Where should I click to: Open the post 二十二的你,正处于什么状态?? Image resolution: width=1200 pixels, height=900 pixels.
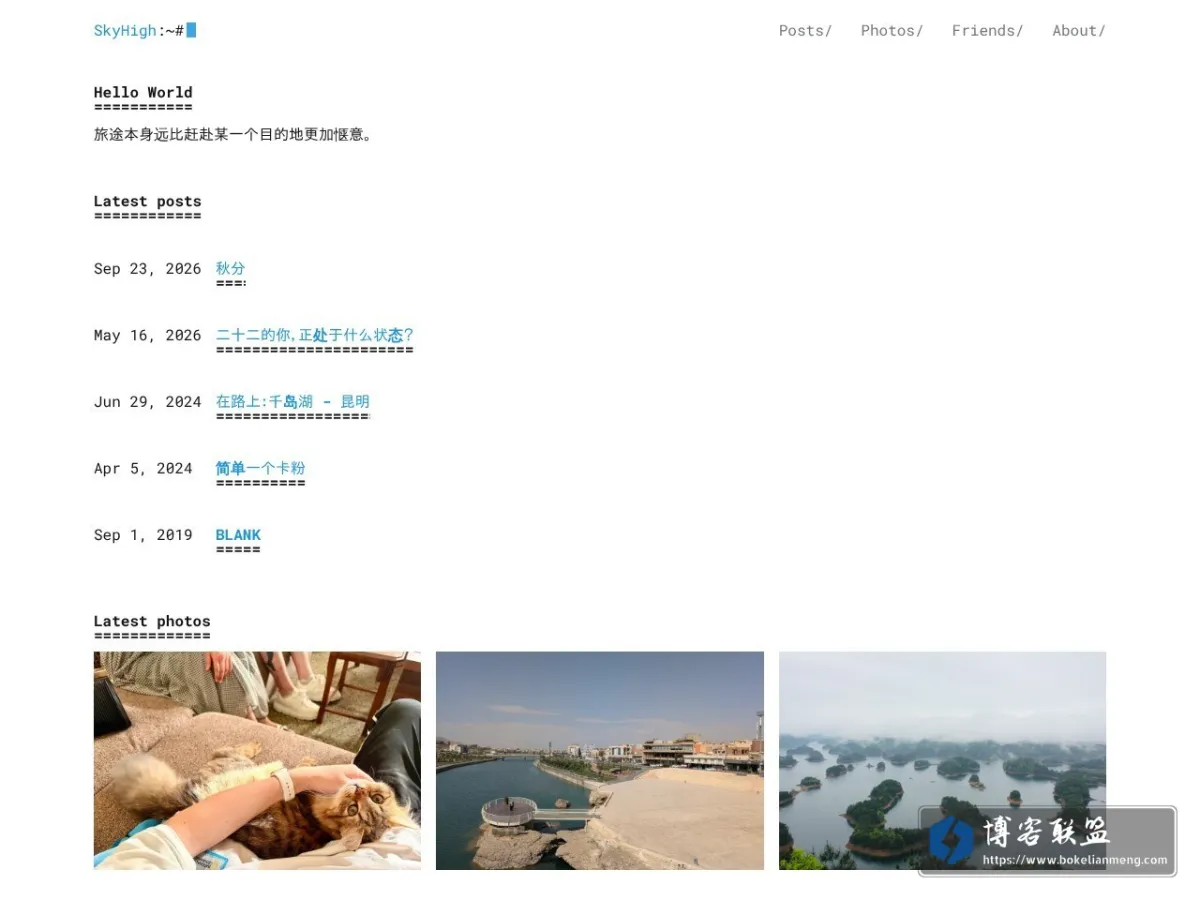[314, 335]
